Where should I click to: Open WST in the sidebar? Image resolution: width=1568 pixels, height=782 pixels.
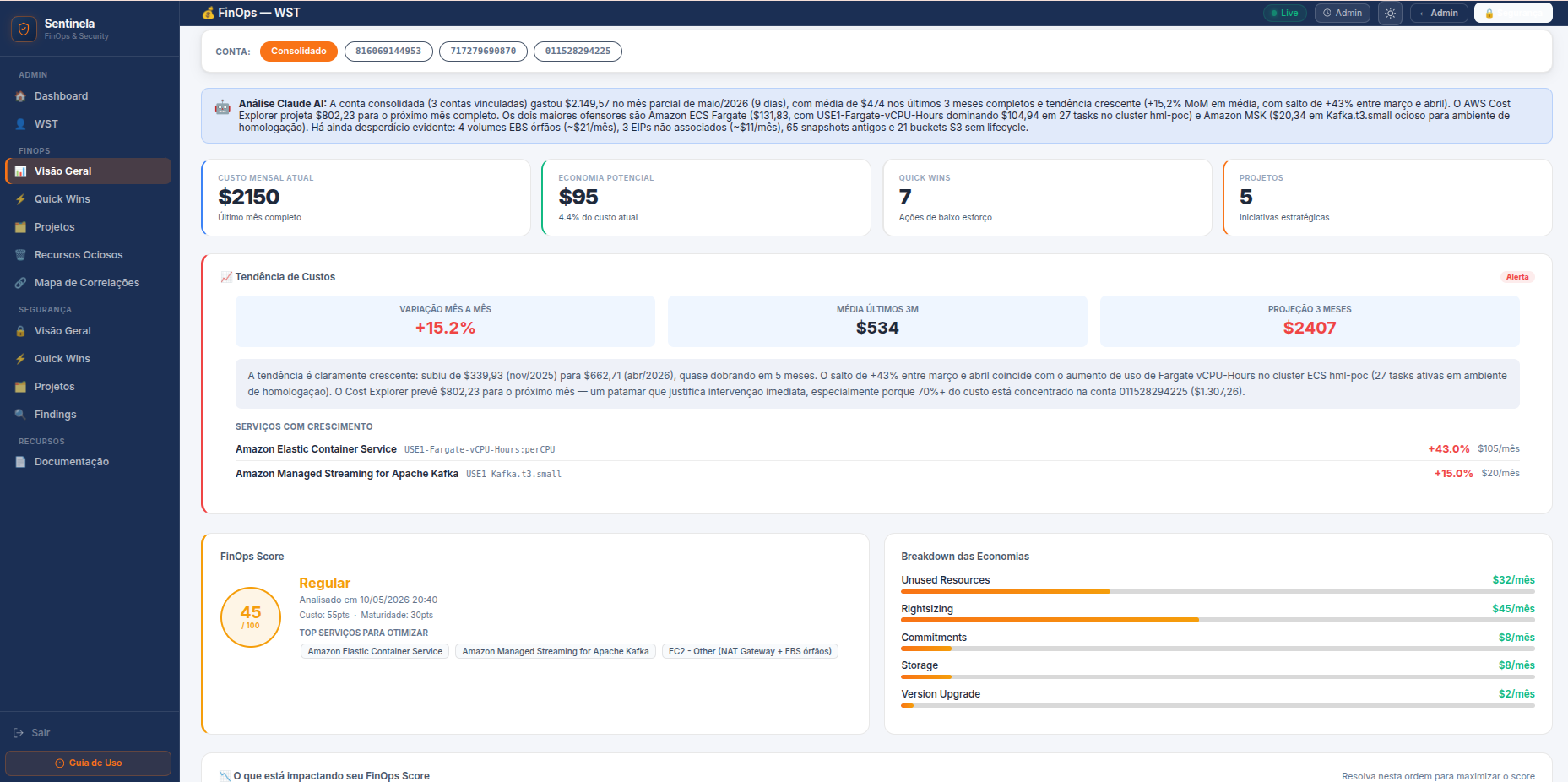[88, 124]
